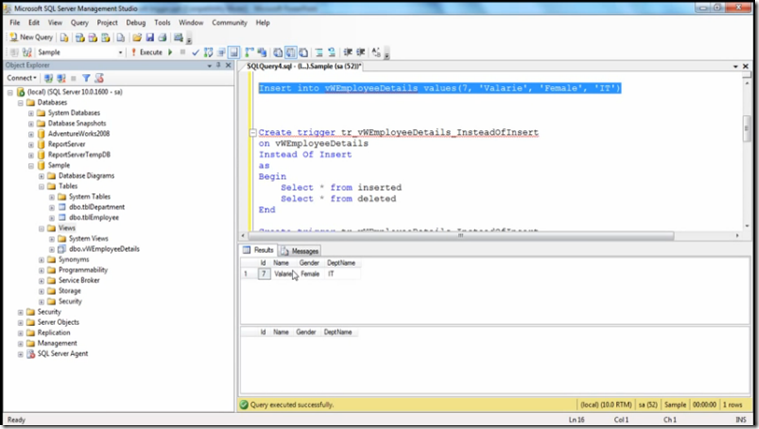Expand the dbo.tblEmployee table node

(x=52, y=218)
